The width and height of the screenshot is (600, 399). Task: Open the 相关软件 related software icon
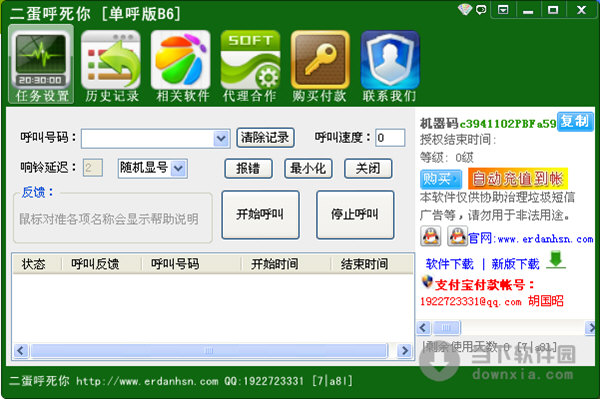181,66
